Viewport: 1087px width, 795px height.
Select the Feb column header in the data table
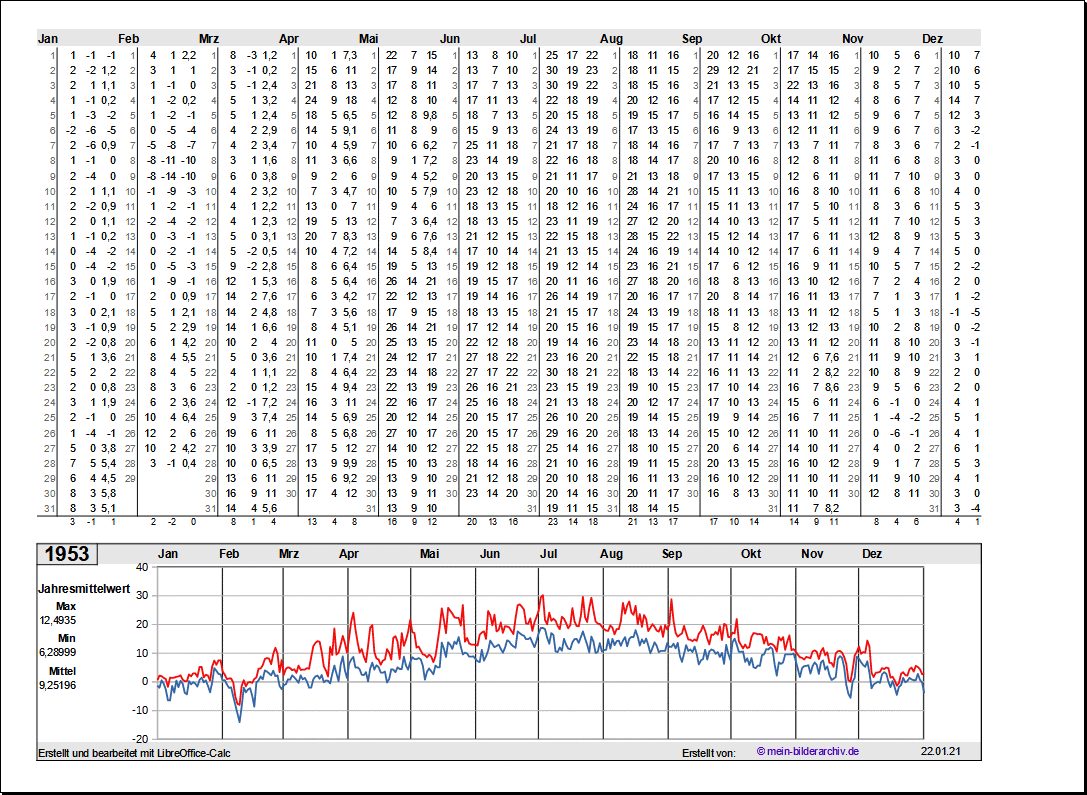(129, 39)
